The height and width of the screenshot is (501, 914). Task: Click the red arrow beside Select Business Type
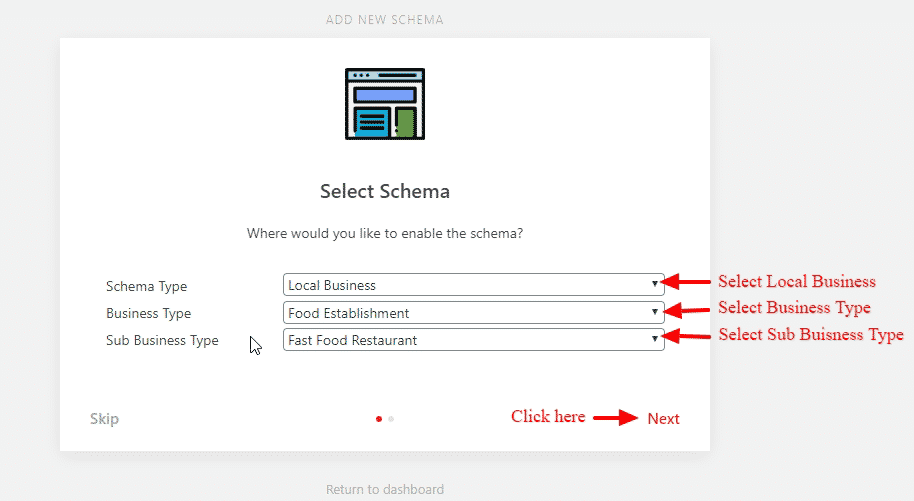[686, 310]
